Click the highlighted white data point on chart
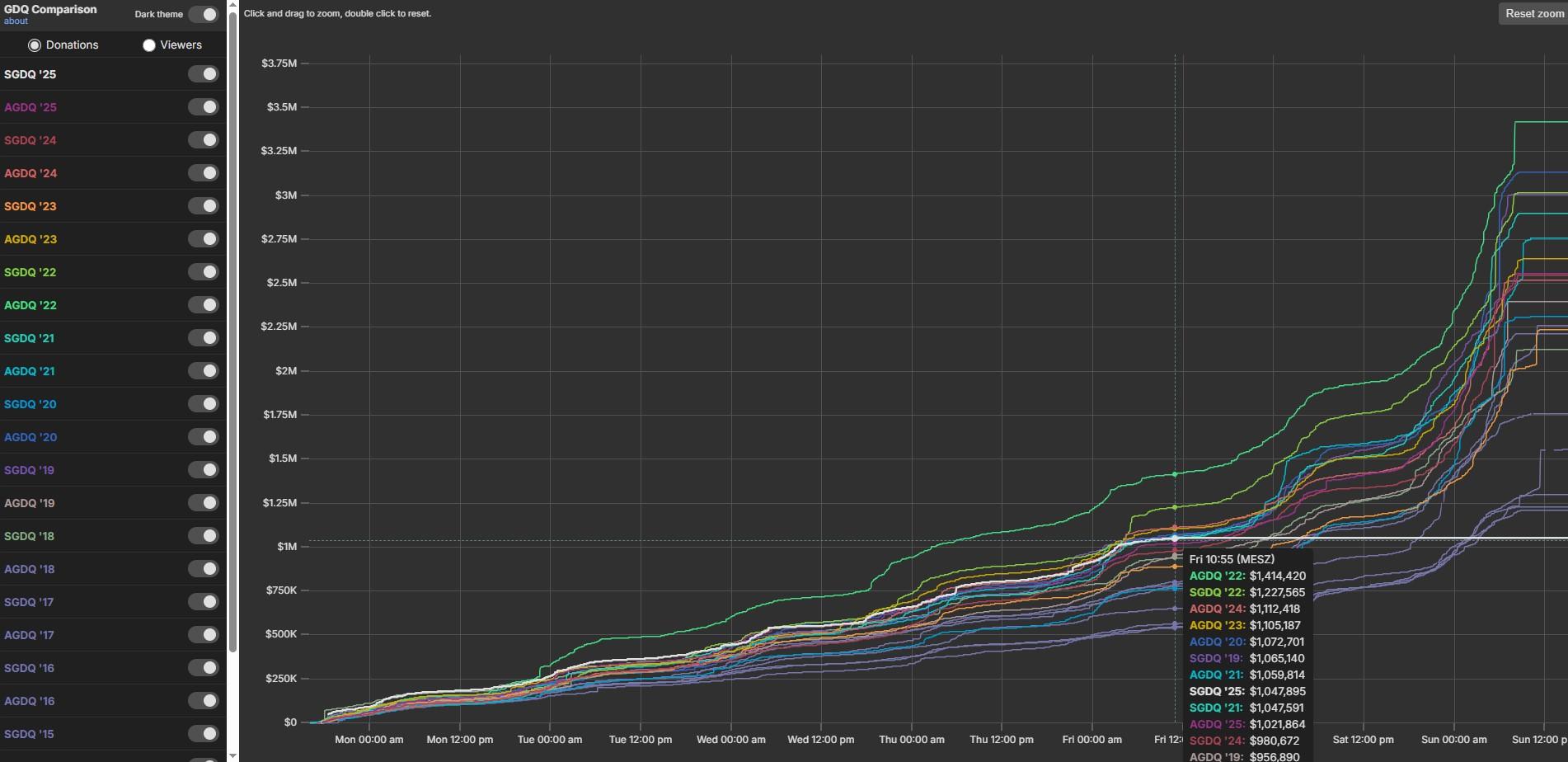The image size is (1568, 762). 1175,539
